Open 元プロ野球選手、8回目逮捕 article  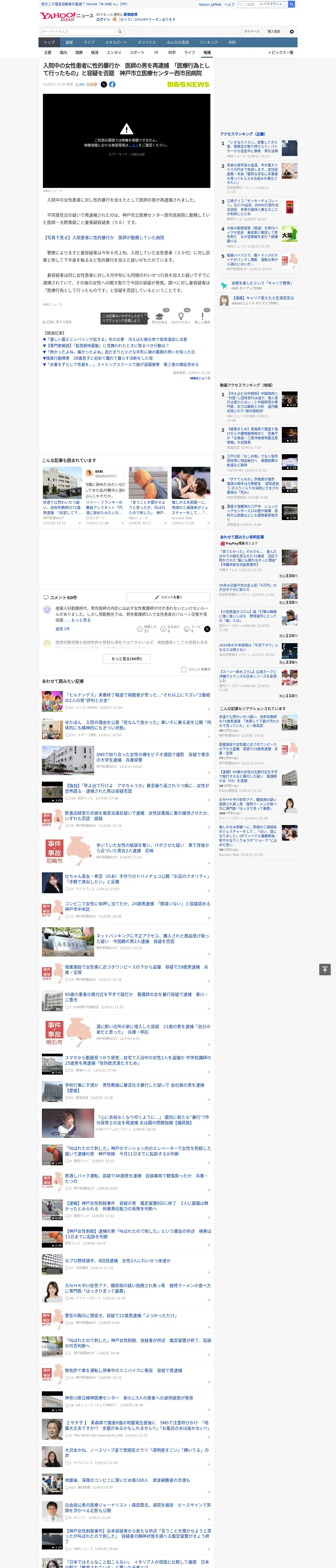(x=118, y=1261)
